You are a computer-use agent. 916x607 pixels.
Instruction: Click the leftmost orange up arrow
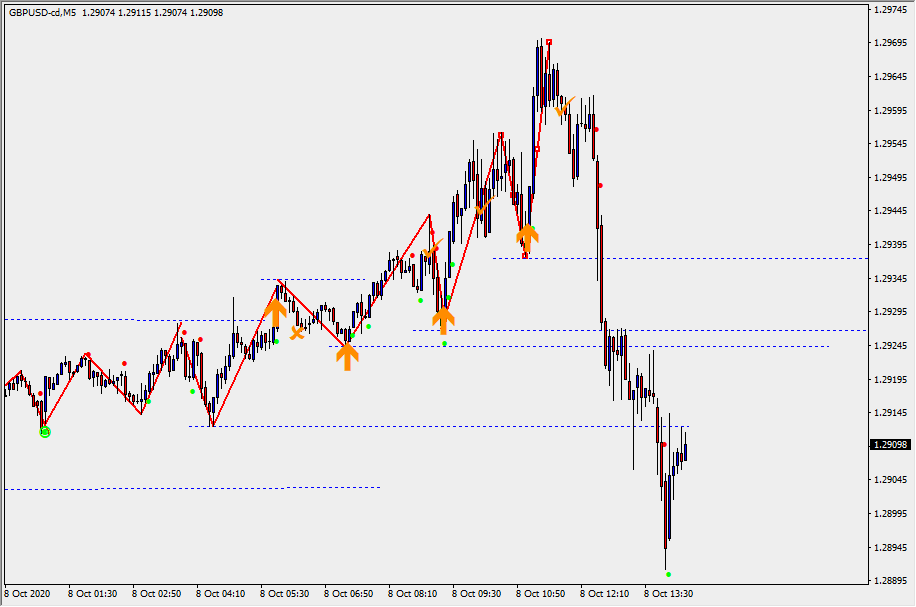point(275,312)
